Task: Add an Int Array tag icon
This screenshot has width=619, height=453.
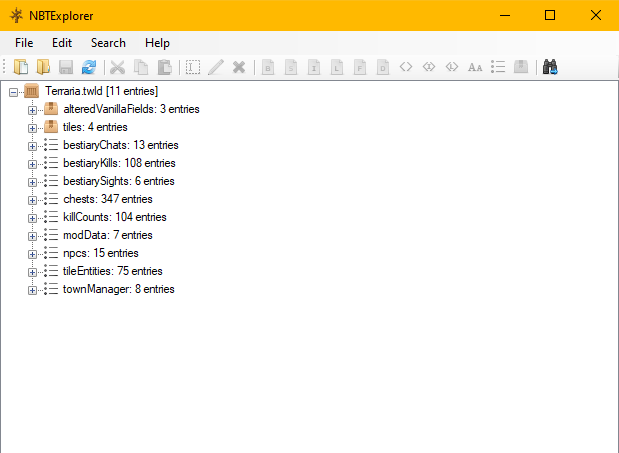Action: (x=429, y=67)
